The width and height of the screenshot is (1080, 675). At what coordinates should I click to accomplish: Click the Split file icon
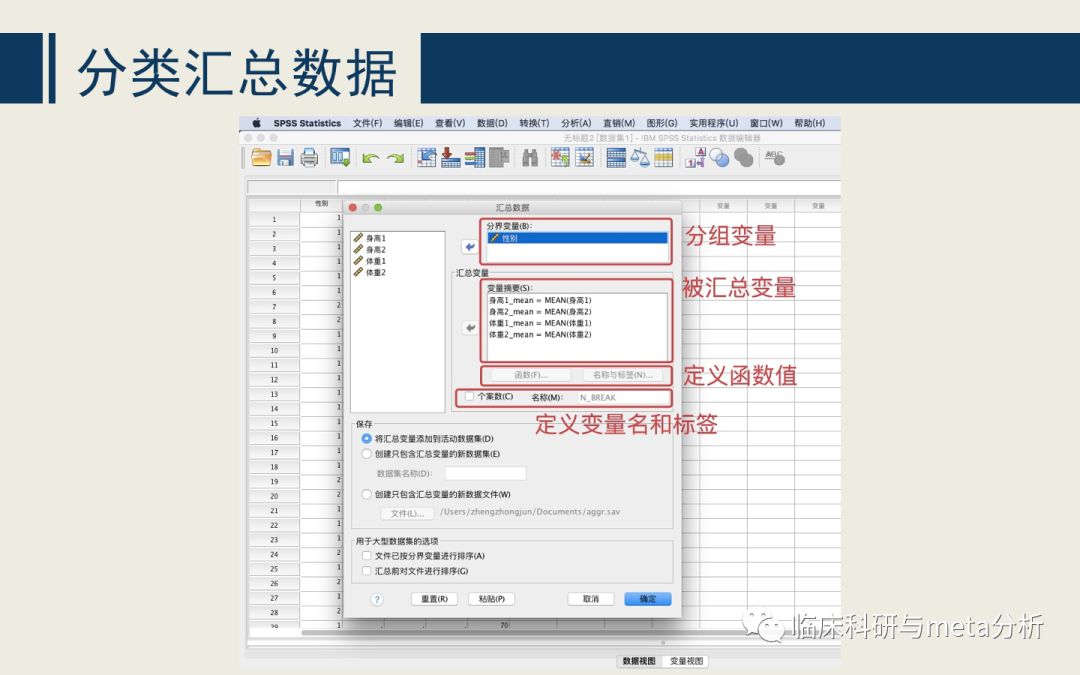click(616, 158)
